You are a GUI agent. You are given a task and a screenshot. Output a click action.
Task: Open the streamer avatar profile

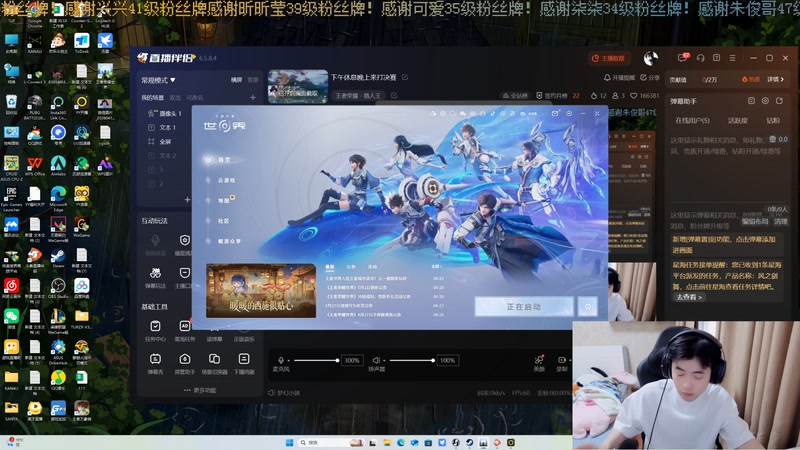651,58
